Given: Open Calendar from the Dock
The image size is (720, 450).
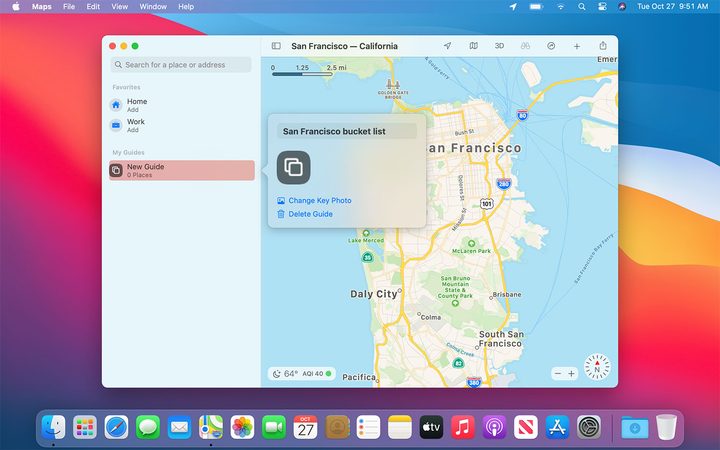Looking at the screenshot, I should [x=305, y=427].
